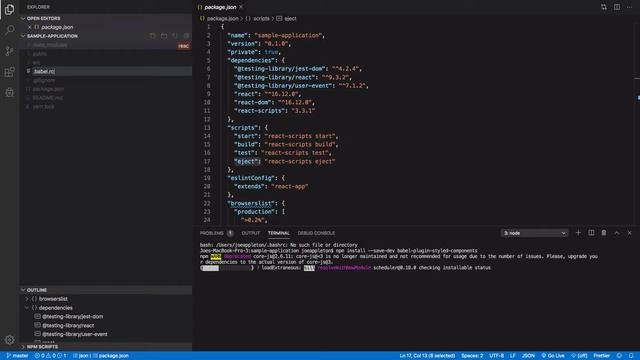Click the master branch indicator
The image size is (640, 360).
(x=17, y=356)
